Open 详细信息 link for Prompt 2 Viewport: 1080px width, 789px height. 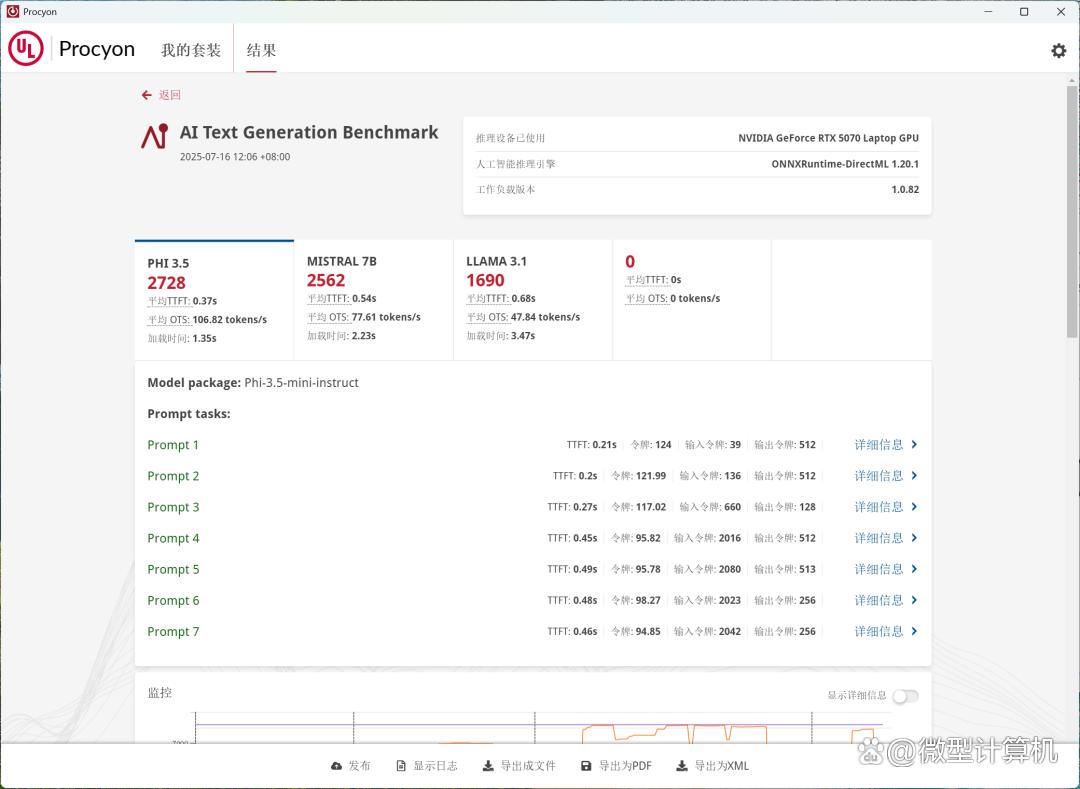pyautogui.click(x=878, y=475)
